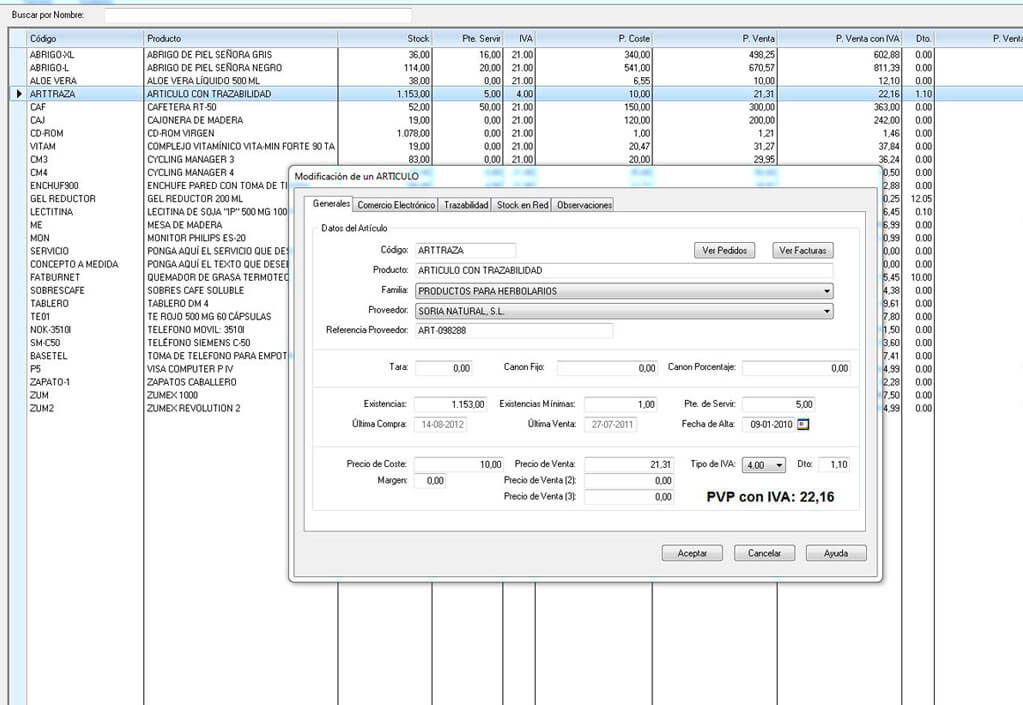Focus the Precio de Coste field
The width and height of the screenshot is (1023, 705).
pyautogui.click(x=458, y=465)
